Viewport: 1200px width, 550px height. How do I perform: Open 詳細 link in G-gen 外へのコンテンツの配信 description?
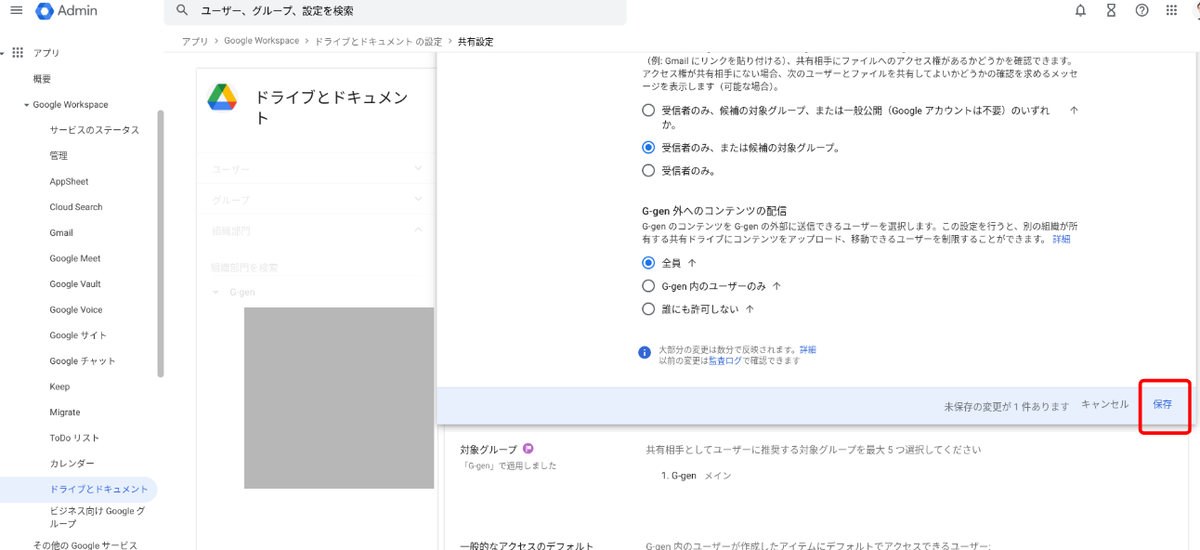pos(1061,239)
